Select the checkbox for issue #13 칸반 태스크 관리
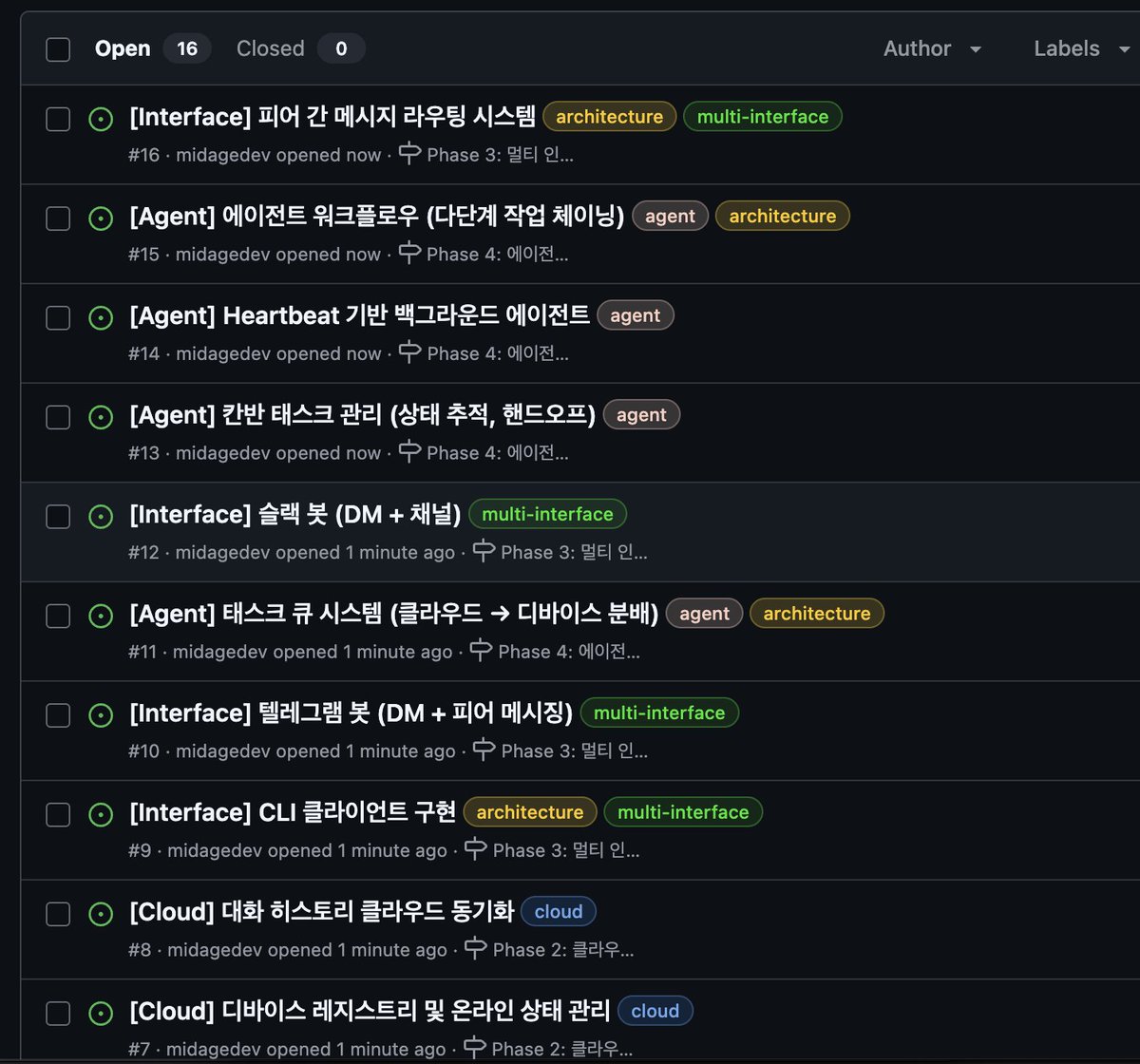 pyautogui.click(x=58, y=417)
